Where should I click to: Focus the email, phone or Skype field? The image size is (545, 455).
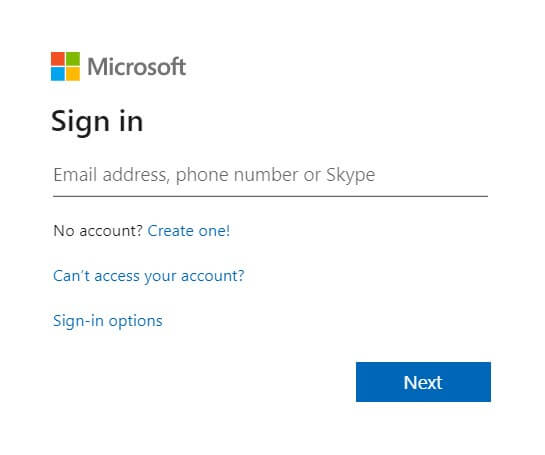(270, 176)
